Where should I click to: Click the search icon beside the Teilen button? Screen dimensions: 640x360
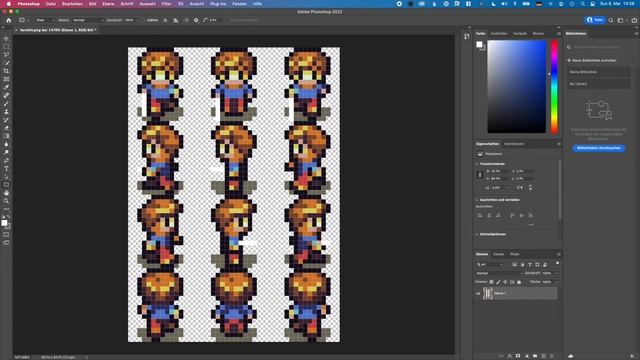tap(611, 20)
